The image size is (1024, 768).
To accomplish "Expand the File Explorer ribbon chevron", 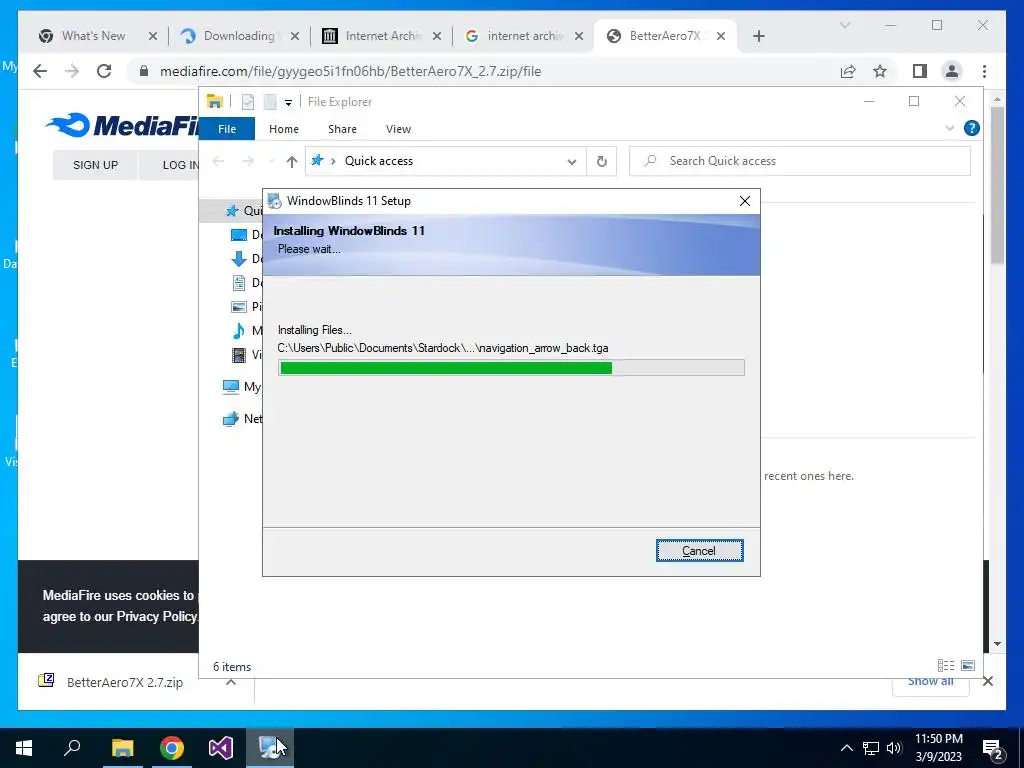I will coord(950,128).
